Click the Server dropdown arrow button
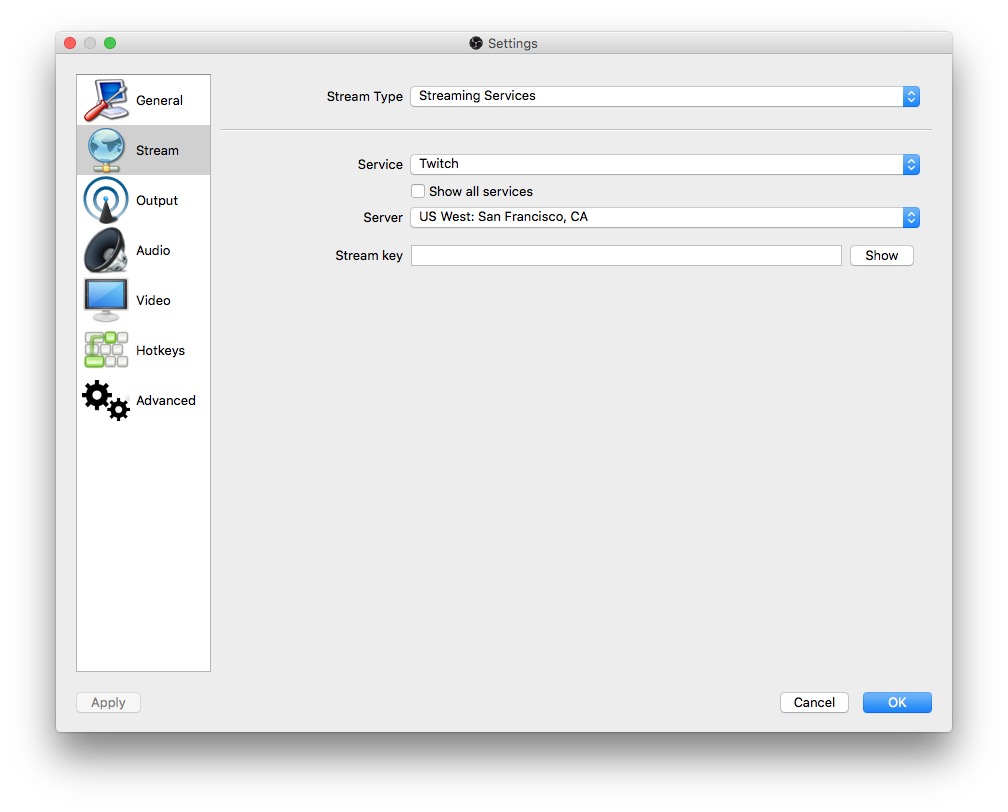This screenshot has width=1008, height=812. pyautogui.click(x=911, y=217)
